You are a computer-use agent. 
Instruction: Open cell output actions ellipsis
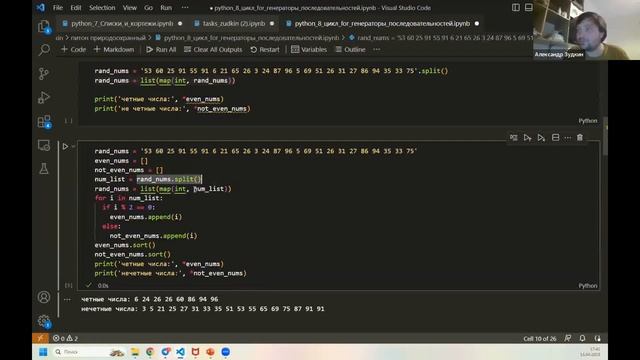[67, 299]
